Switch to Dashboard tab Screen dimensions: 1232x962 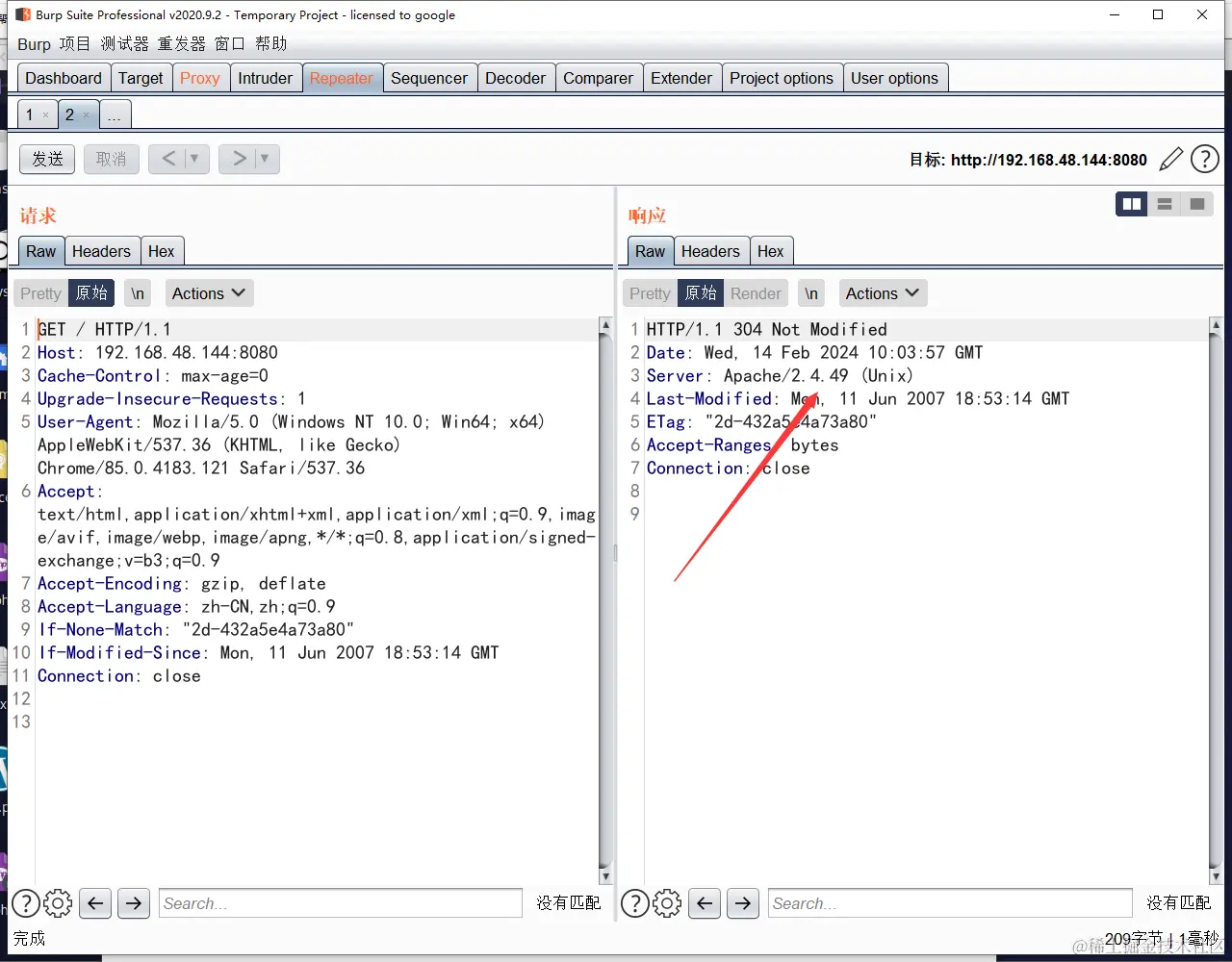pos(64,78)
